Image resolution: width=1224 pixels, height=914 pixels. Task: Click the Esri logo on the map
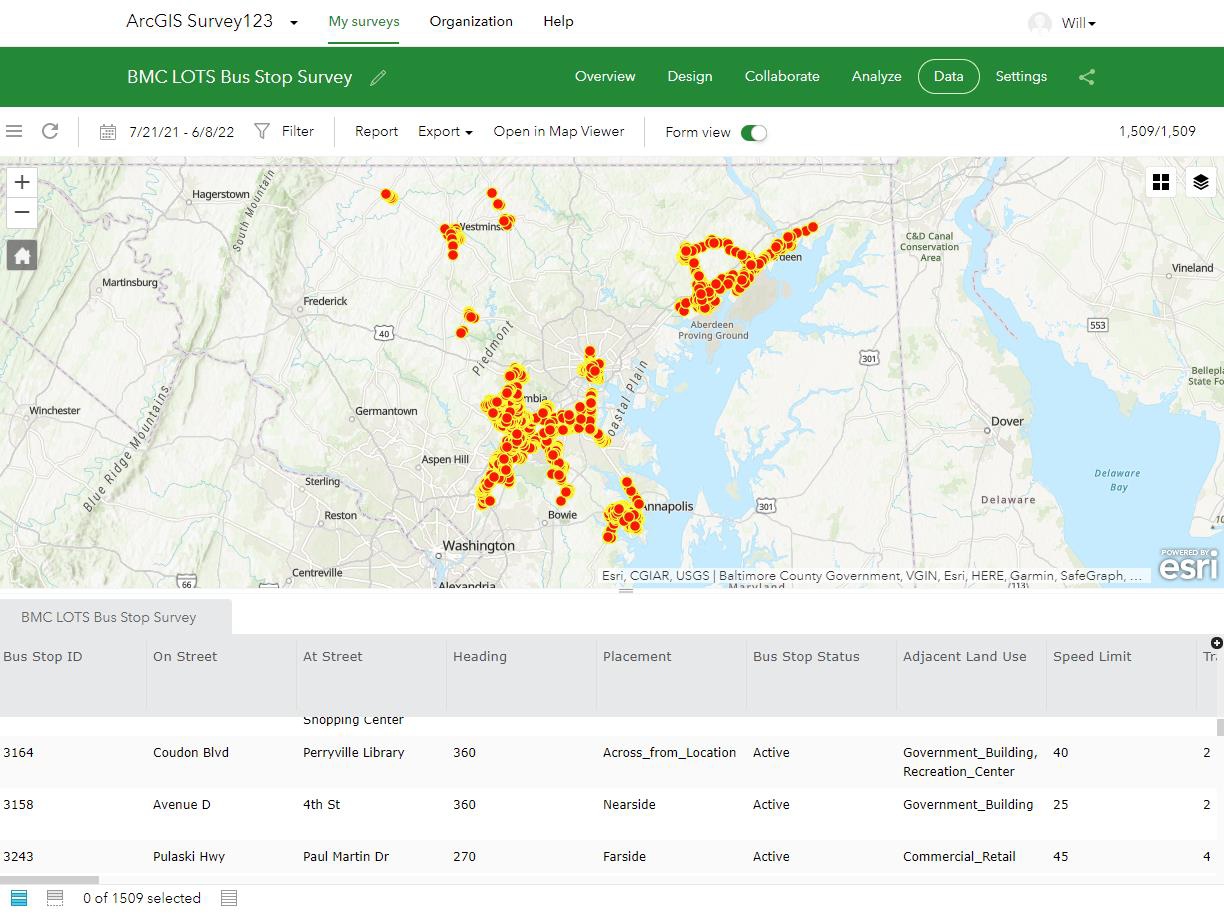coord(1189,564)
